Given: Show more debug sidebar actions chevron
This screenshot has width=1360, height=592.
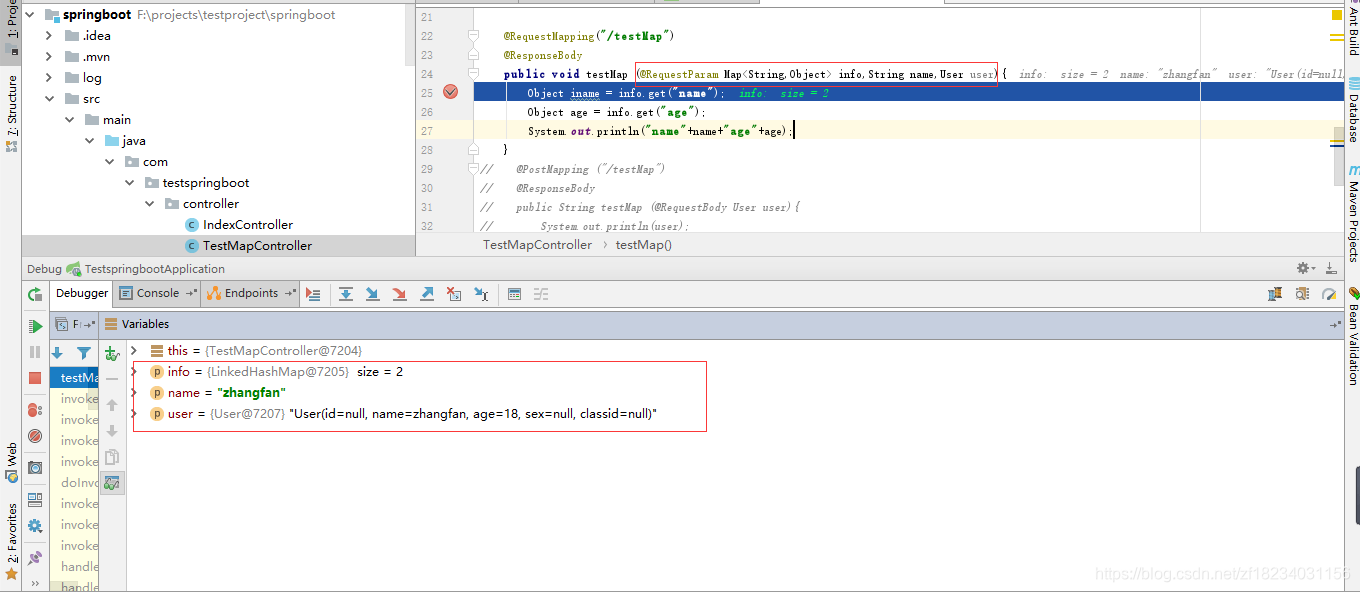Looking at the screenshot, I should point(35,583).
